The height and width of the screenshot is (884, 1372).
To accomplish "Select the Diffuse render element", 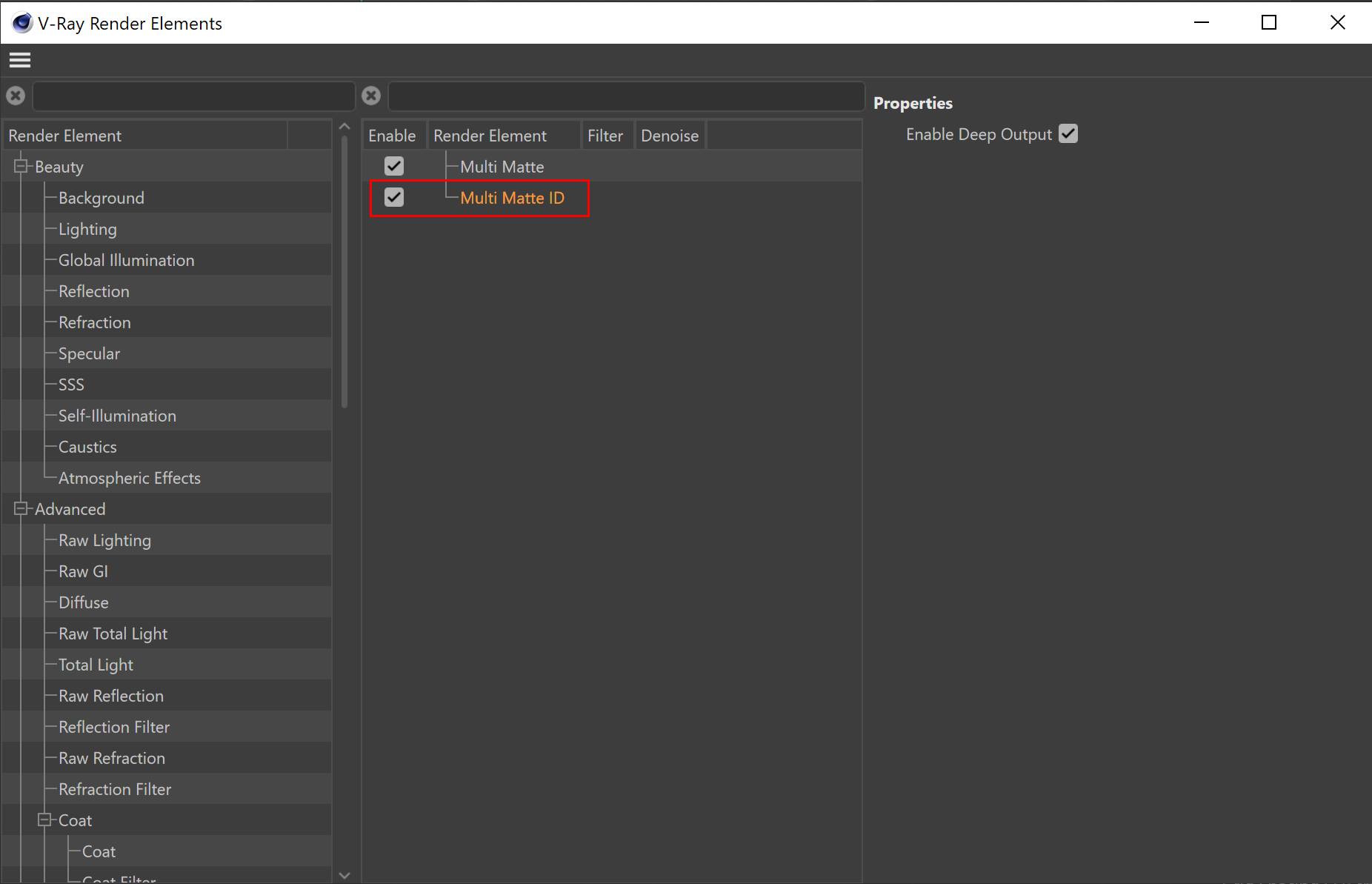I will 84,602.
